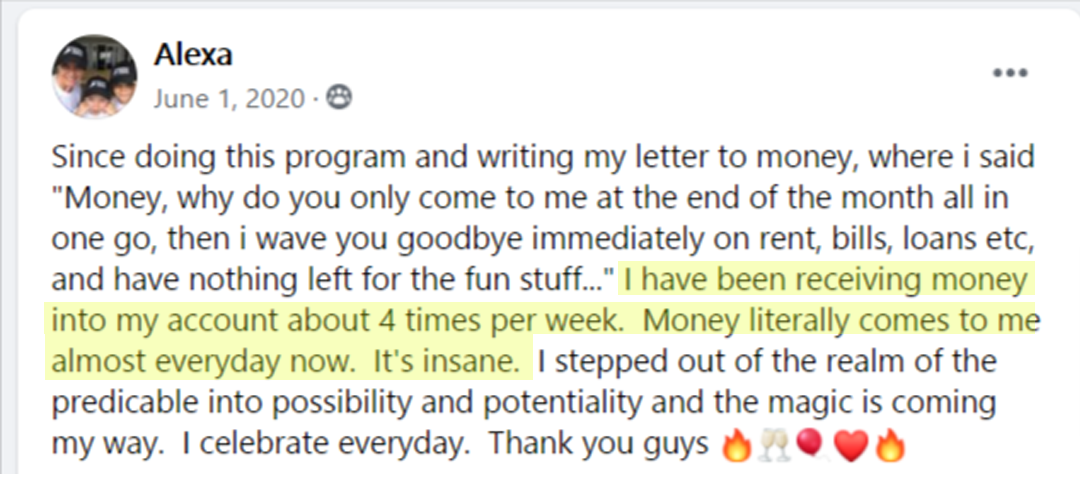
Task: Open the three-dot post options menu
Action: [x=1010, y=73]
